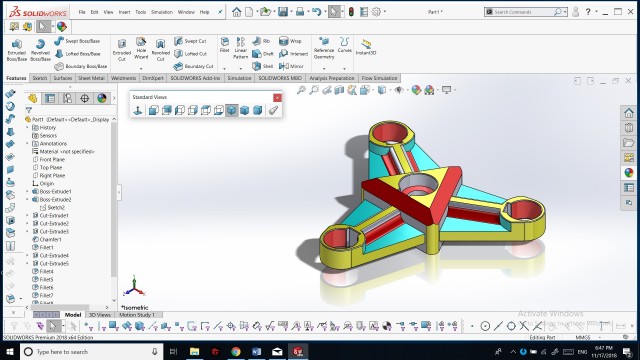Image resolution: width=640 pixels, height=360 pixels.
Task: Expand the Curves dropdown arrow
Action: tap(344, 69)
